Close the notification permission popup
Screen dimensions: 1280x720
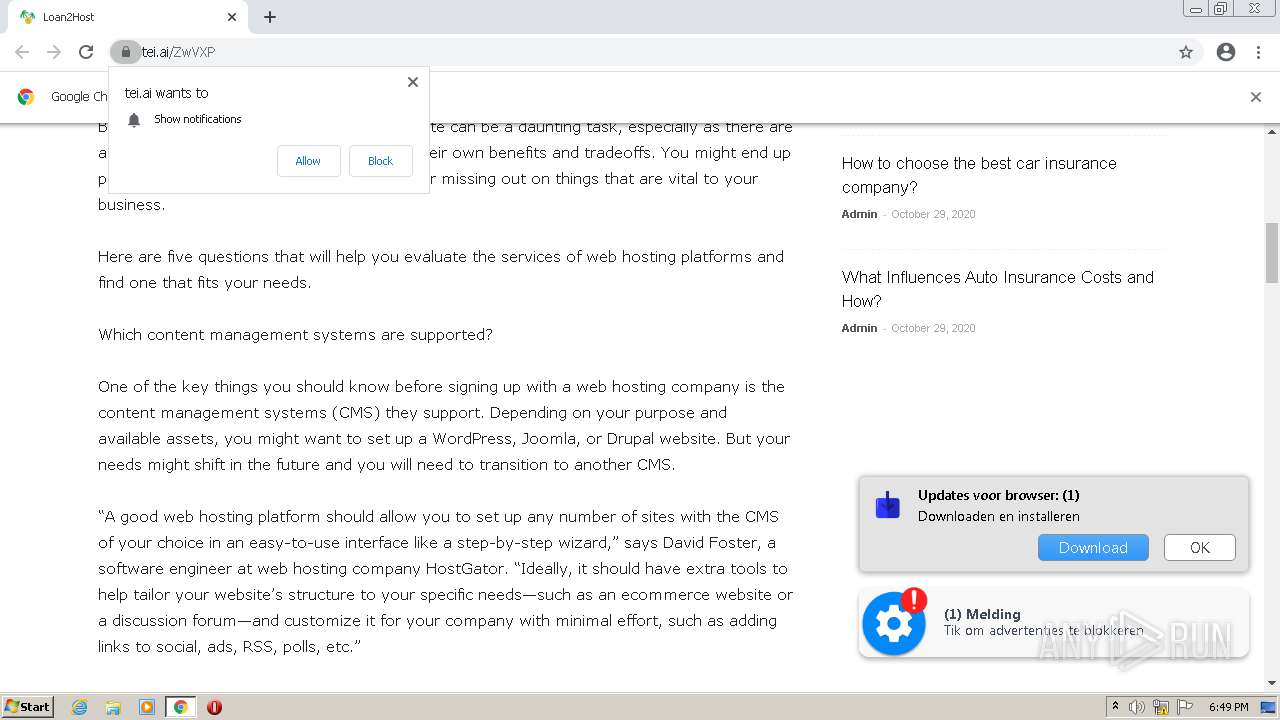[413, 82]
